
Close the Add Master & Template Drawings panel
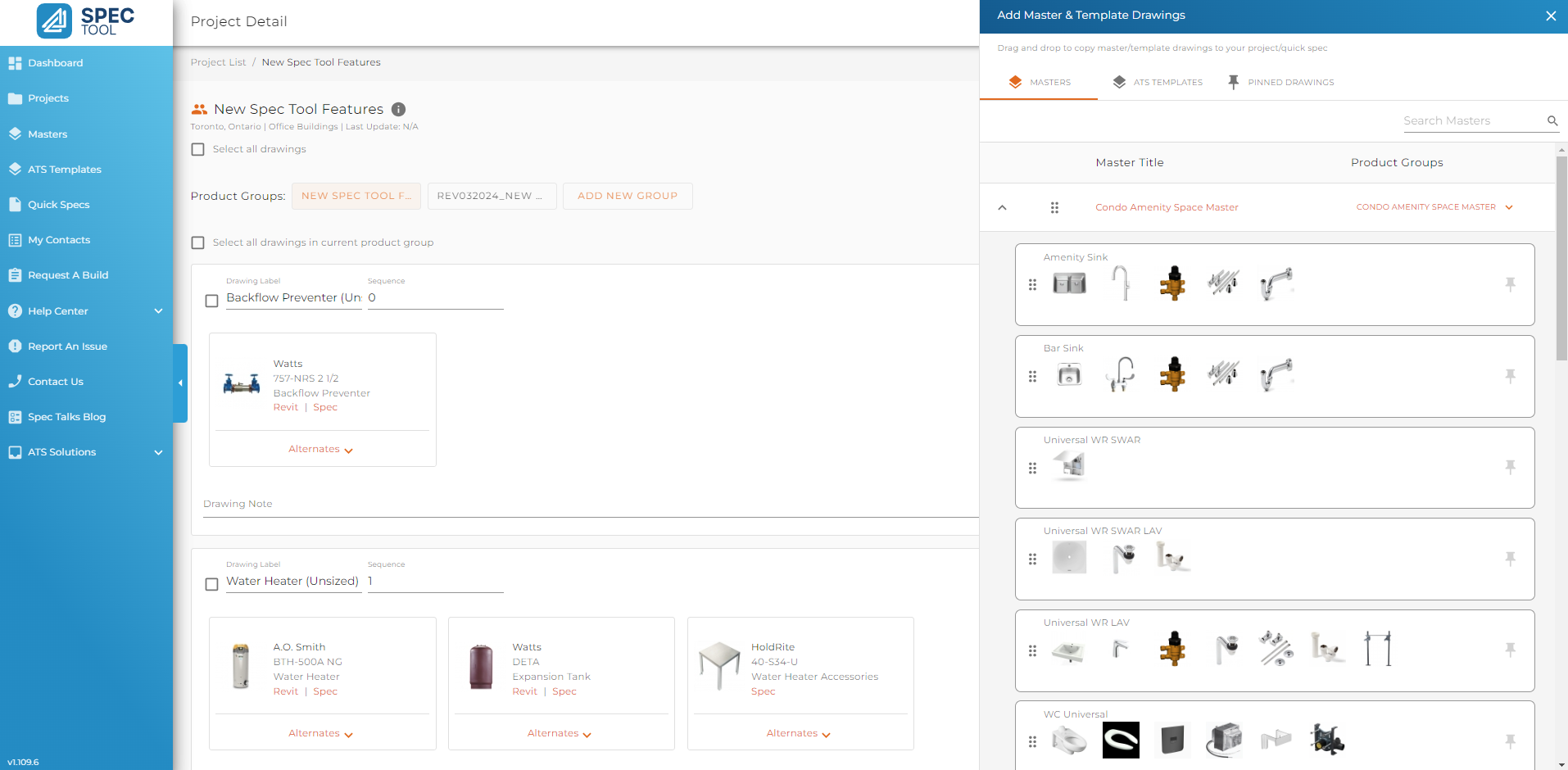1550,16
